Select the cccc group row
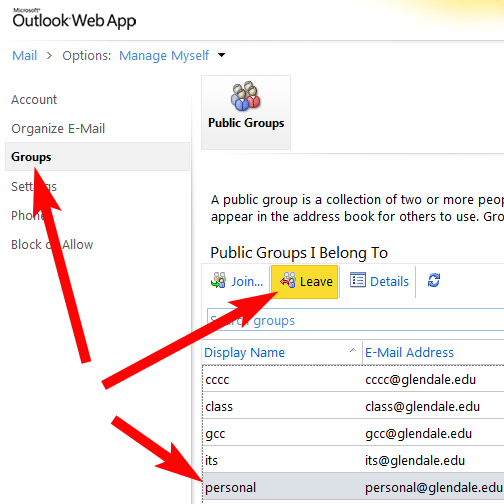 (353, 379)
